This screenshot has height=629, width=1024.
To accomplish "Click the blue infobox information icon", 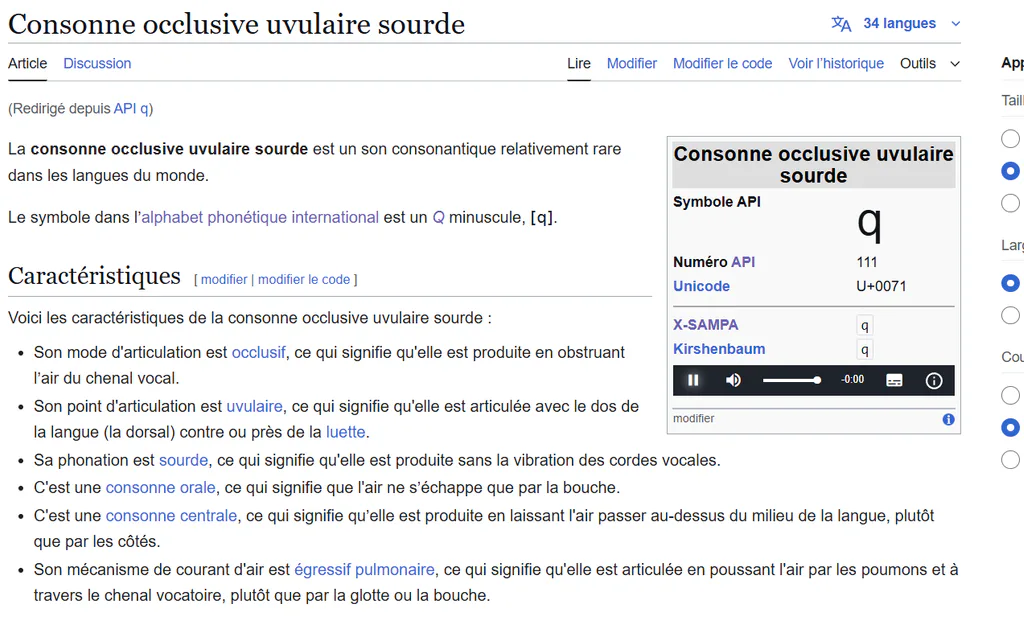I will pyautogui.click(x=948, y=419).
